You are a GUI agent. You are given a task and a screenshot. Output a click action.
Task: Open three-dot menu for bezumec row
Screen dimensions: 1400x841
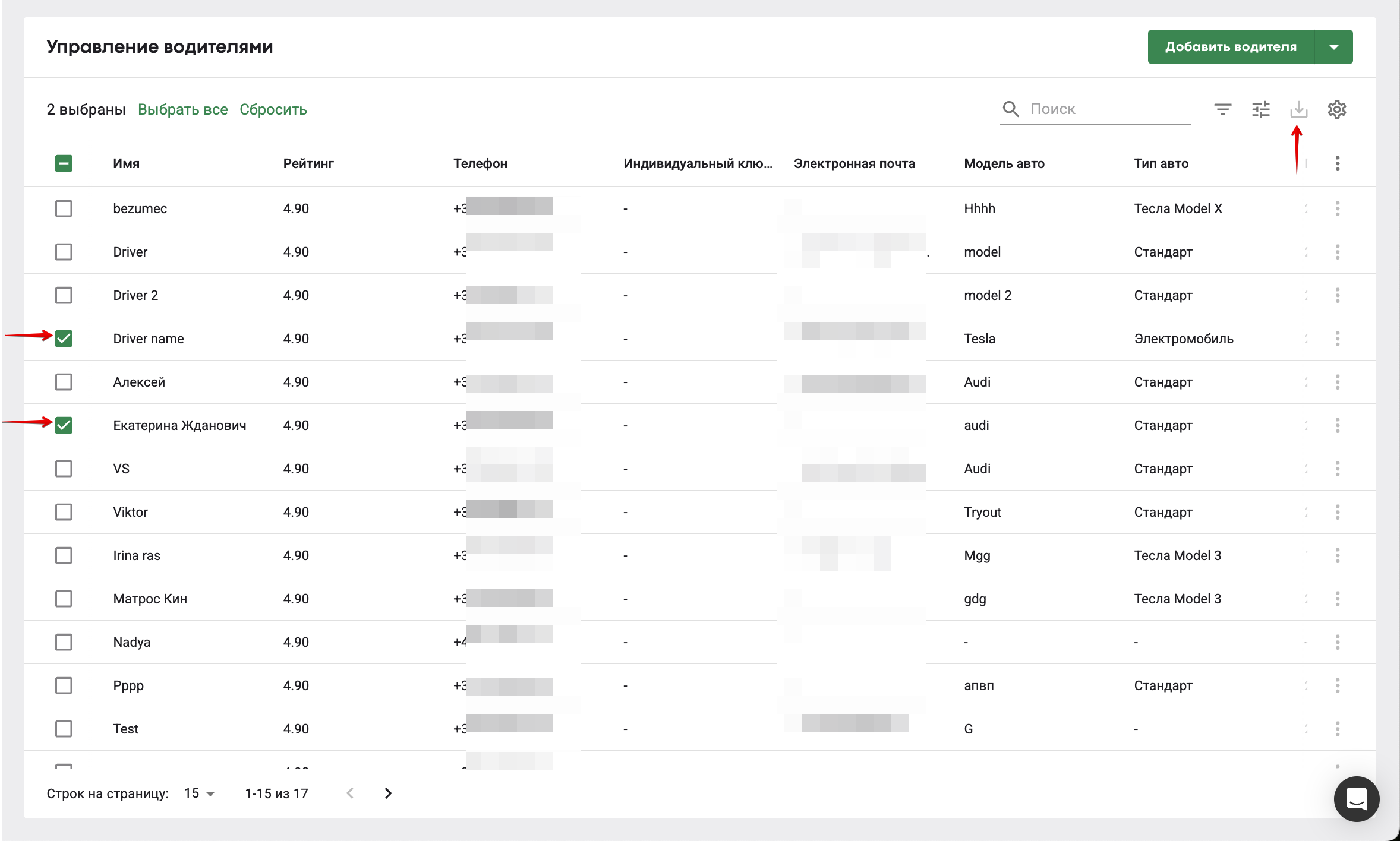(x=1337, y=208)
